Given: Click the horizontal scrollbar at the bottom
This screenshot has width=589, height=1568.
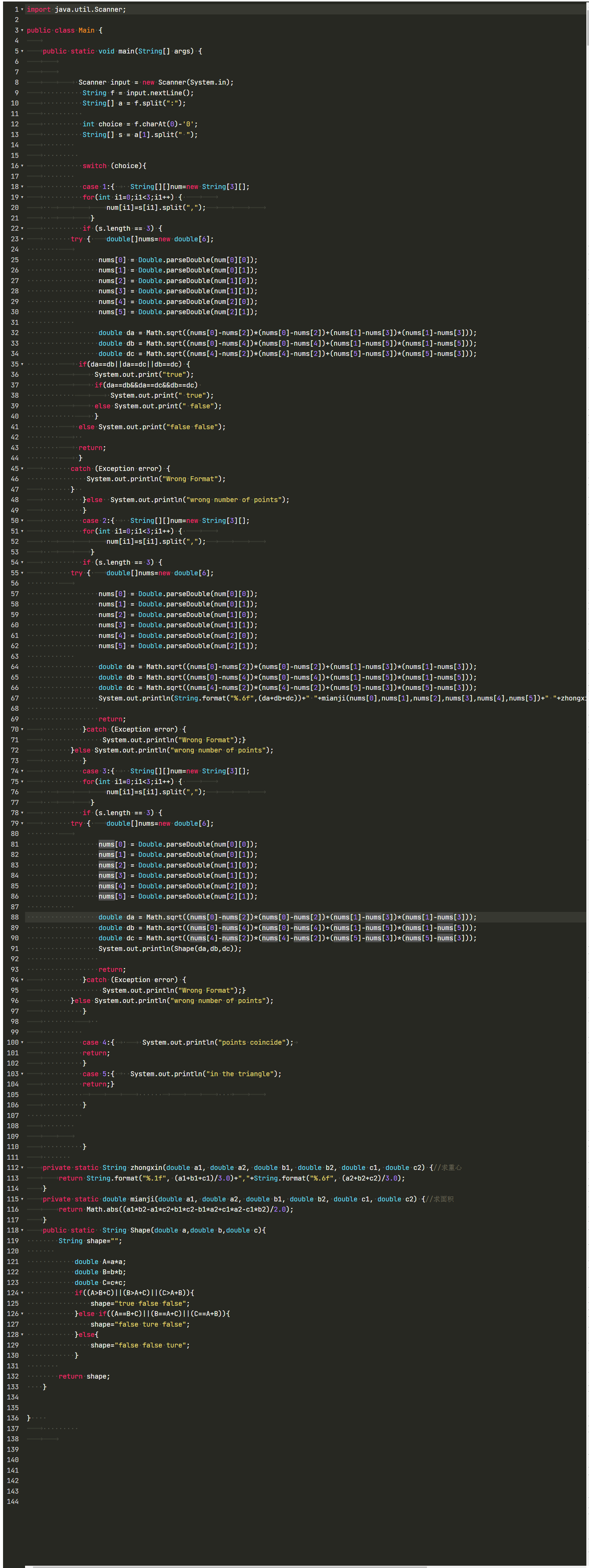Looking at the screenshot, I should (231, 1566).
